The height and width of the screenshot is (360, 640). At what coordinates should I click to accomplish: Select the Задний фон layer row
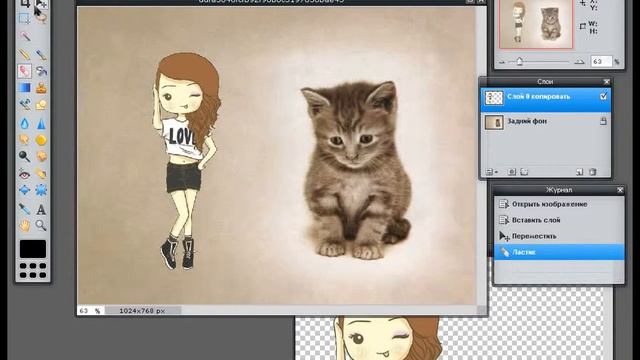pos(546,122)
